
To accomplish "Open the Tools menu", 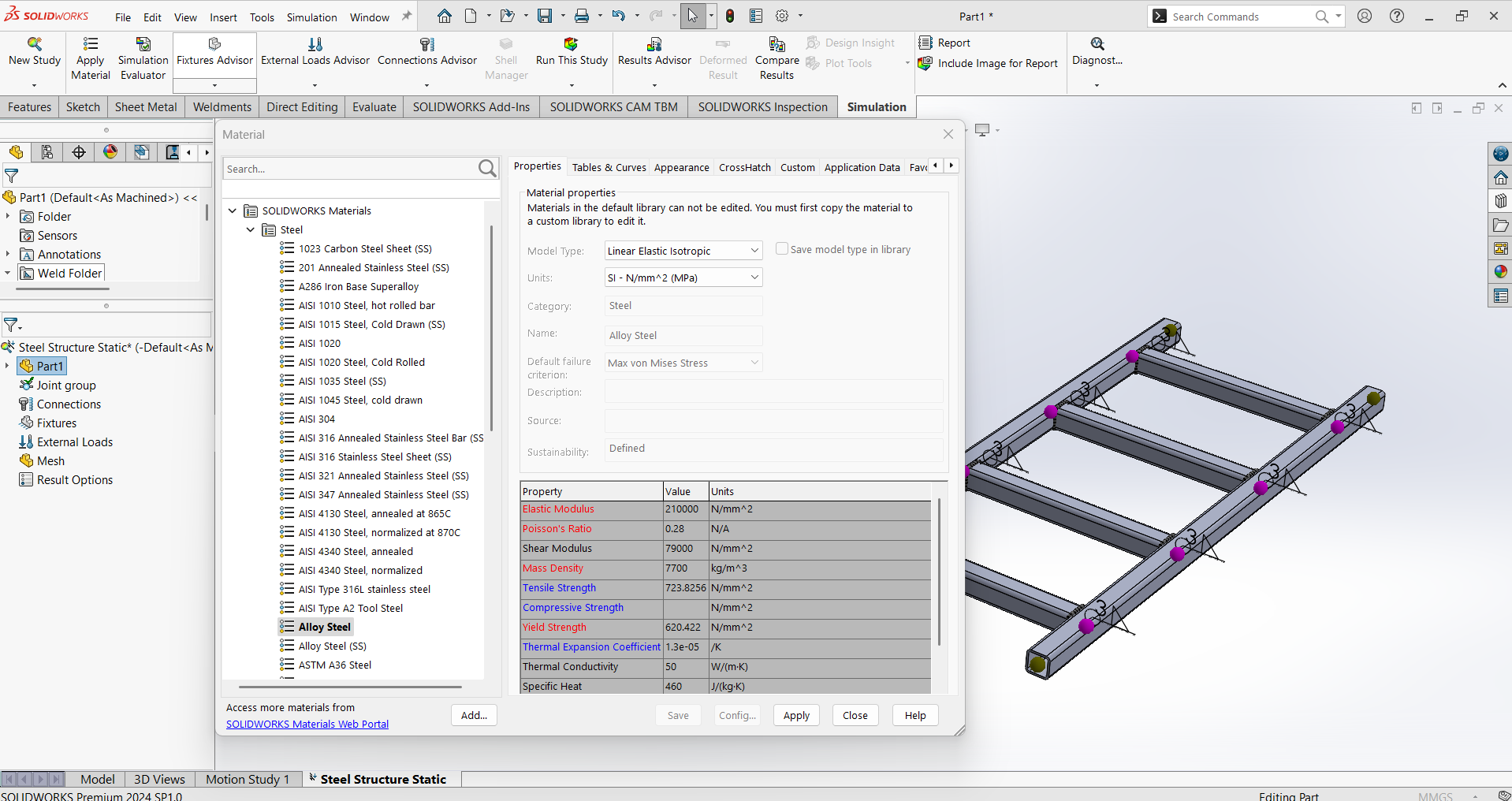I will 262,17.
